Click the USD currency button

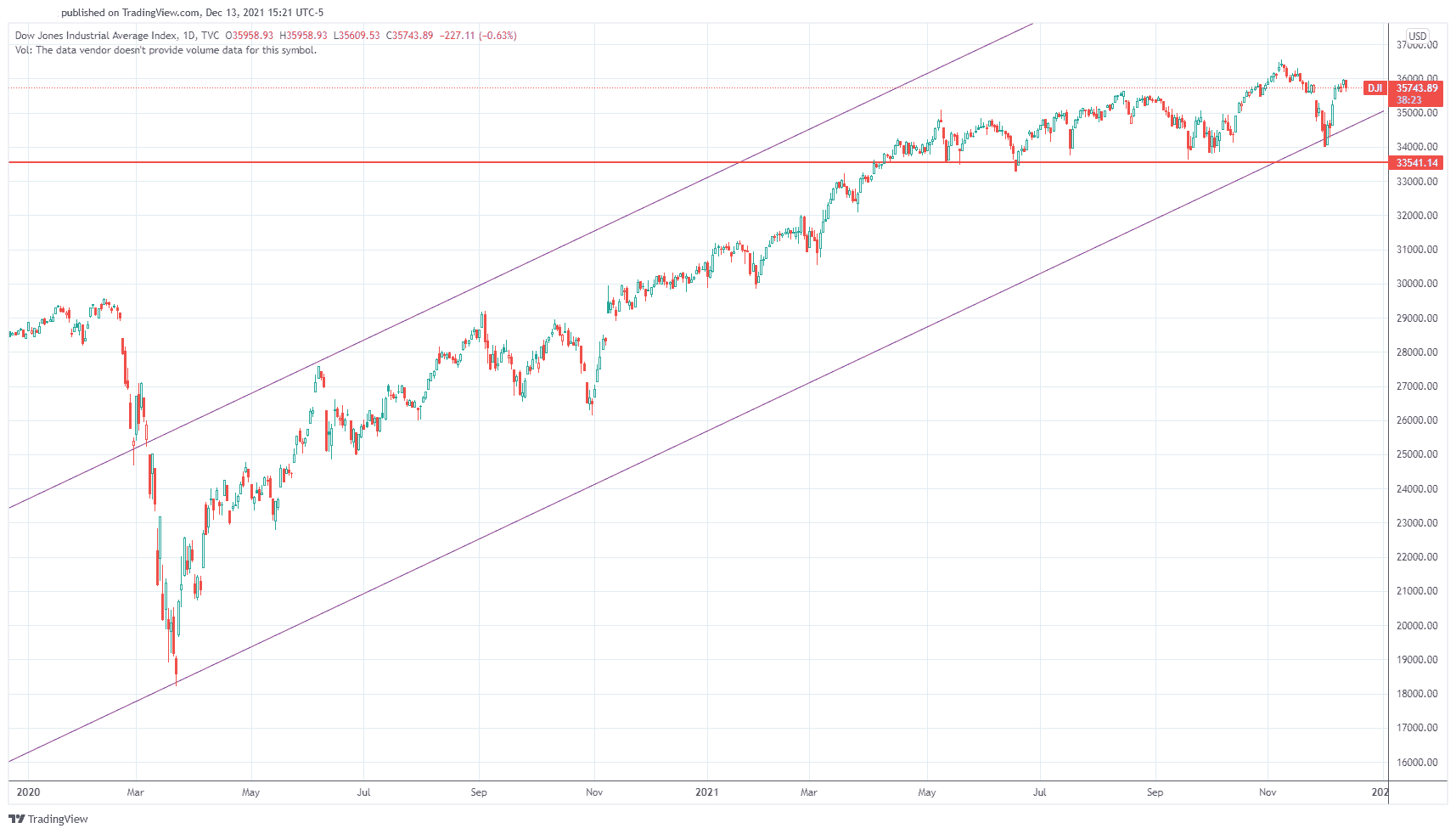pyautogui.click(x=1417, y=36)
